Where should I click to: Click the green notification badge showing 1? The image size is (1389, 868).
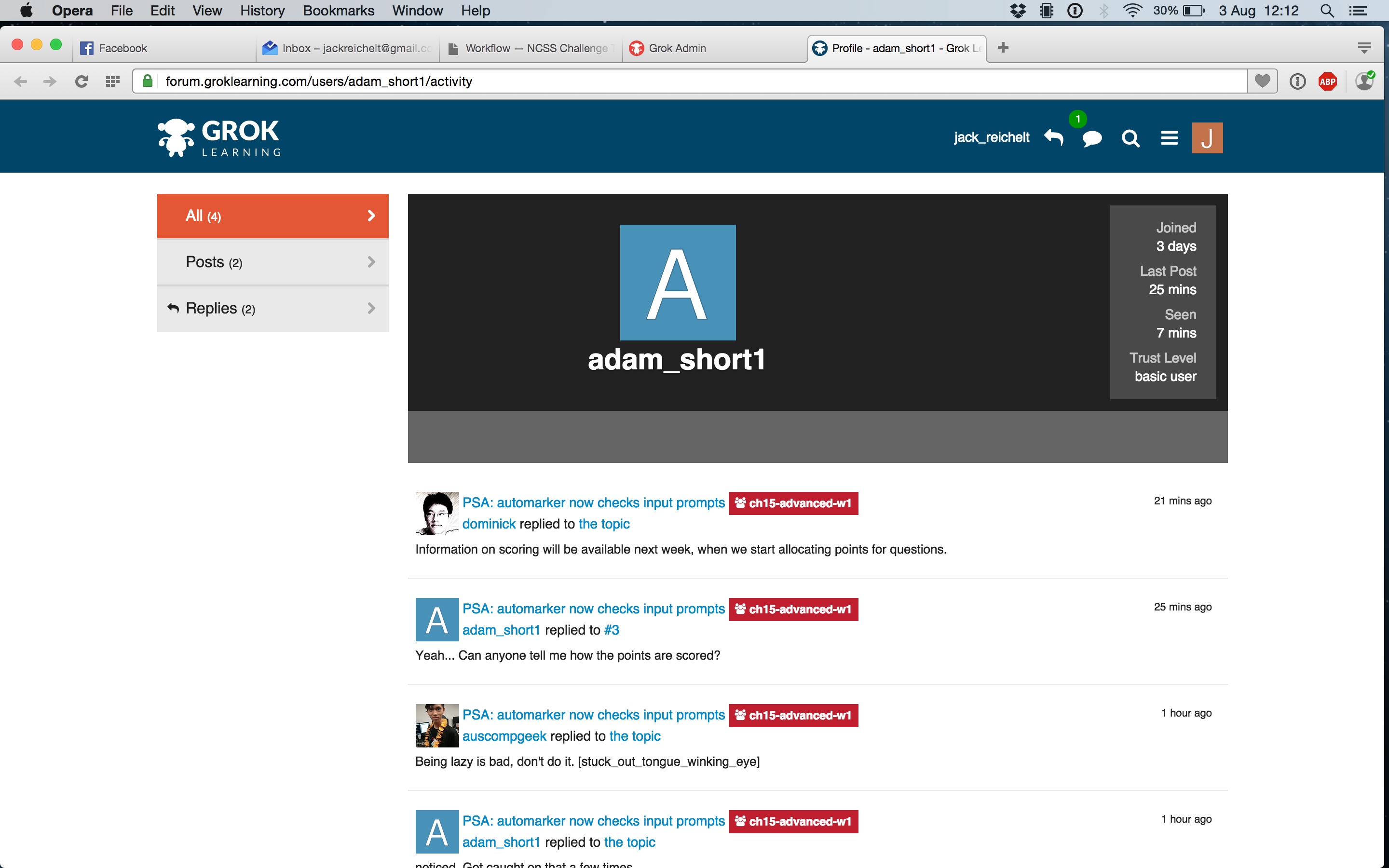click(x=1078, y=119)
